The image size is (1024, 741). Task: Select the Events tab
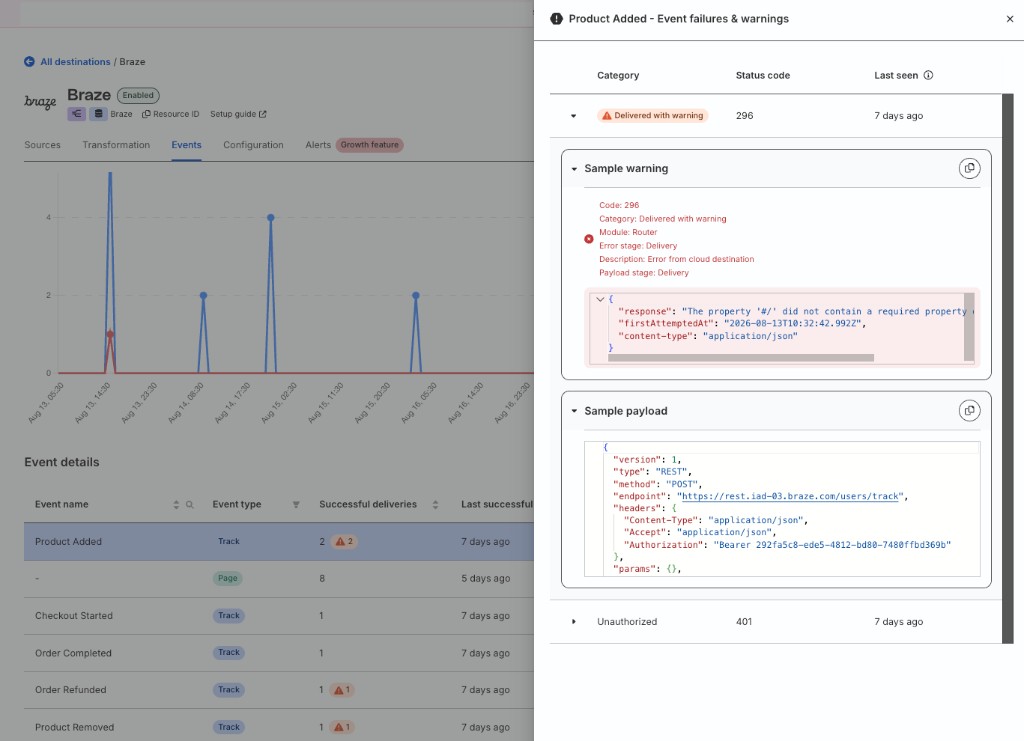click(186, 145)
